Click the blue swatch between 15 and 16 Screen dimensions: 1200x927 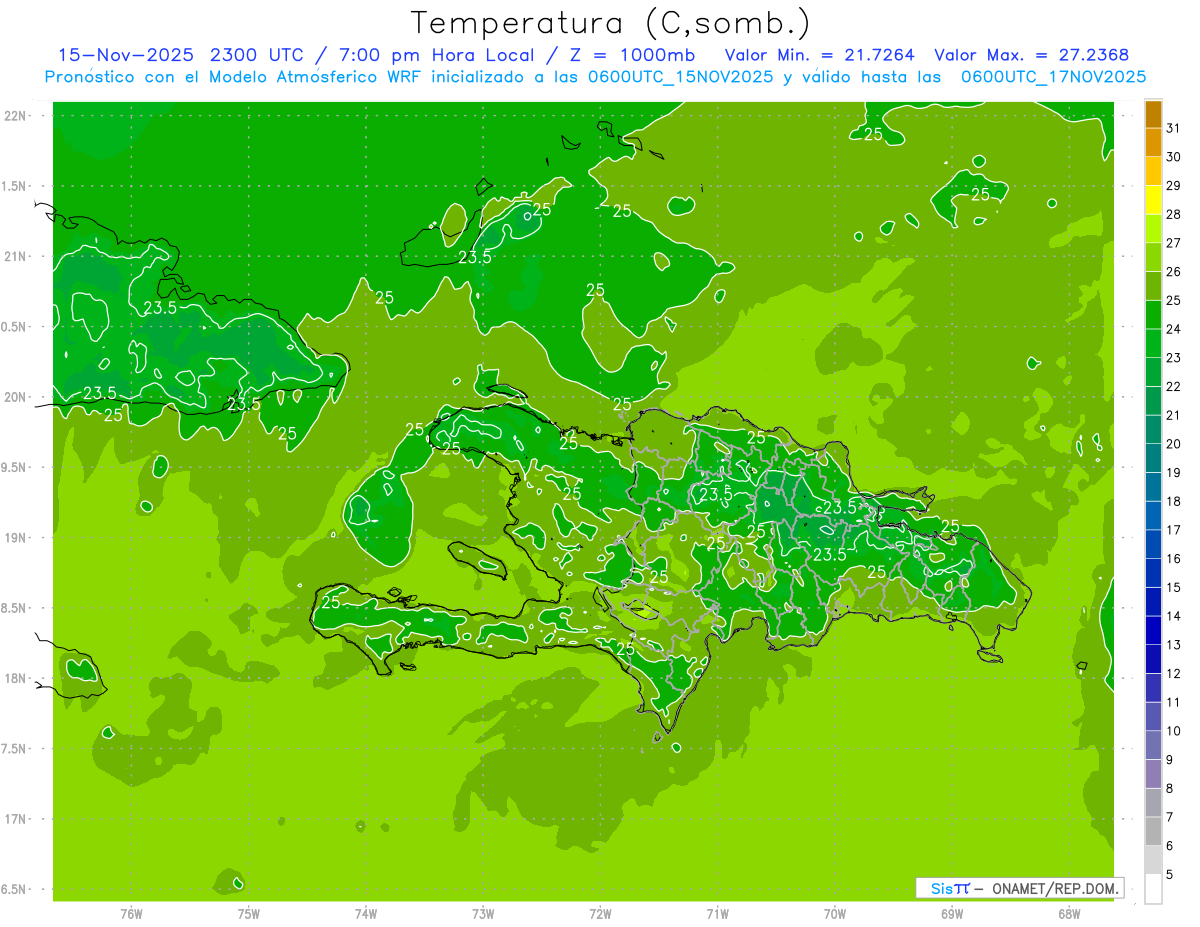click(x=1153, y=573)
